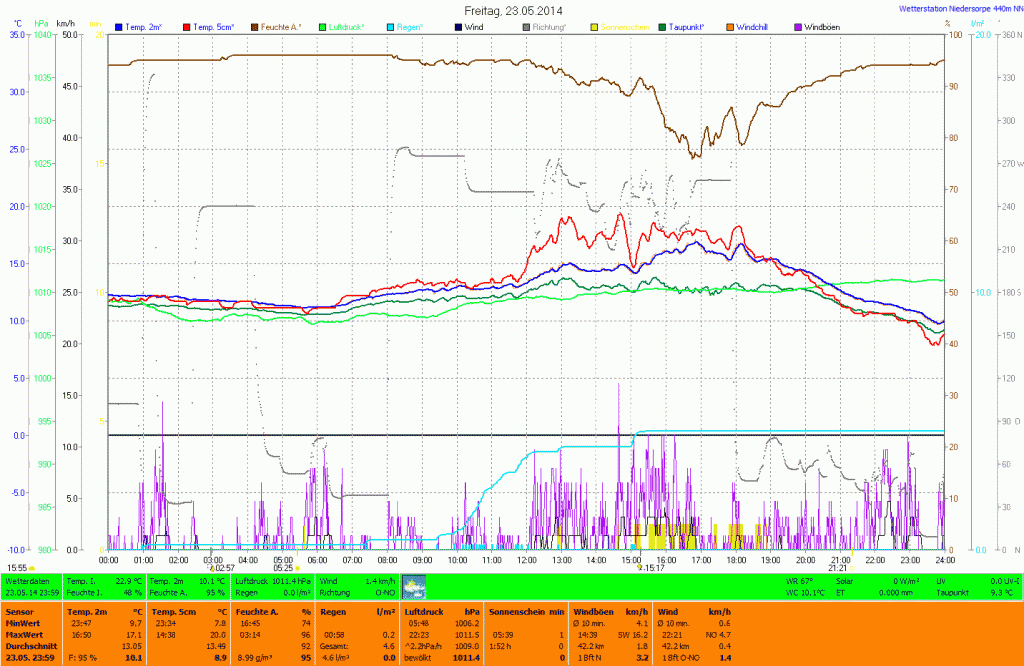Click the Luftdruck hPa statistics column header
1024x666 pixels.
point(437,610)
